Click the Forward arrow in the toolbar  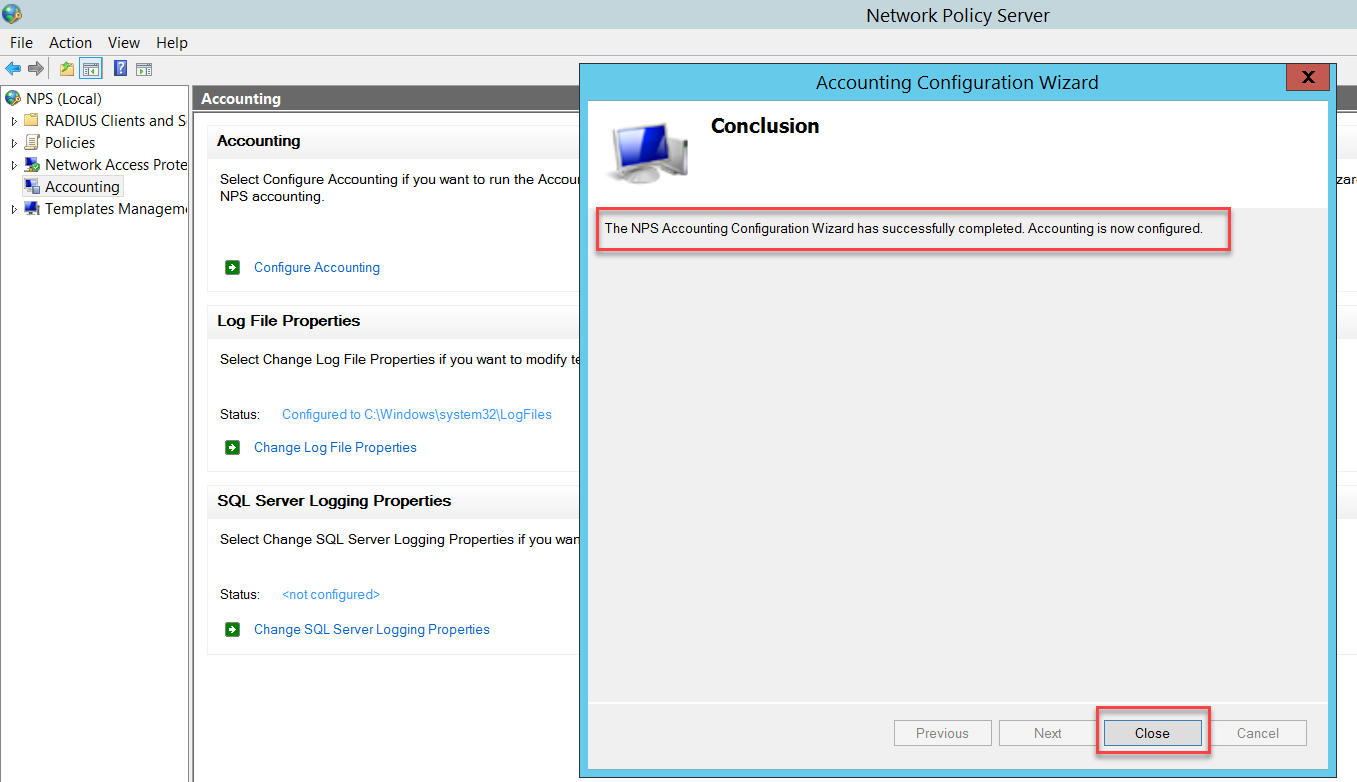click(x=36, y=69)
